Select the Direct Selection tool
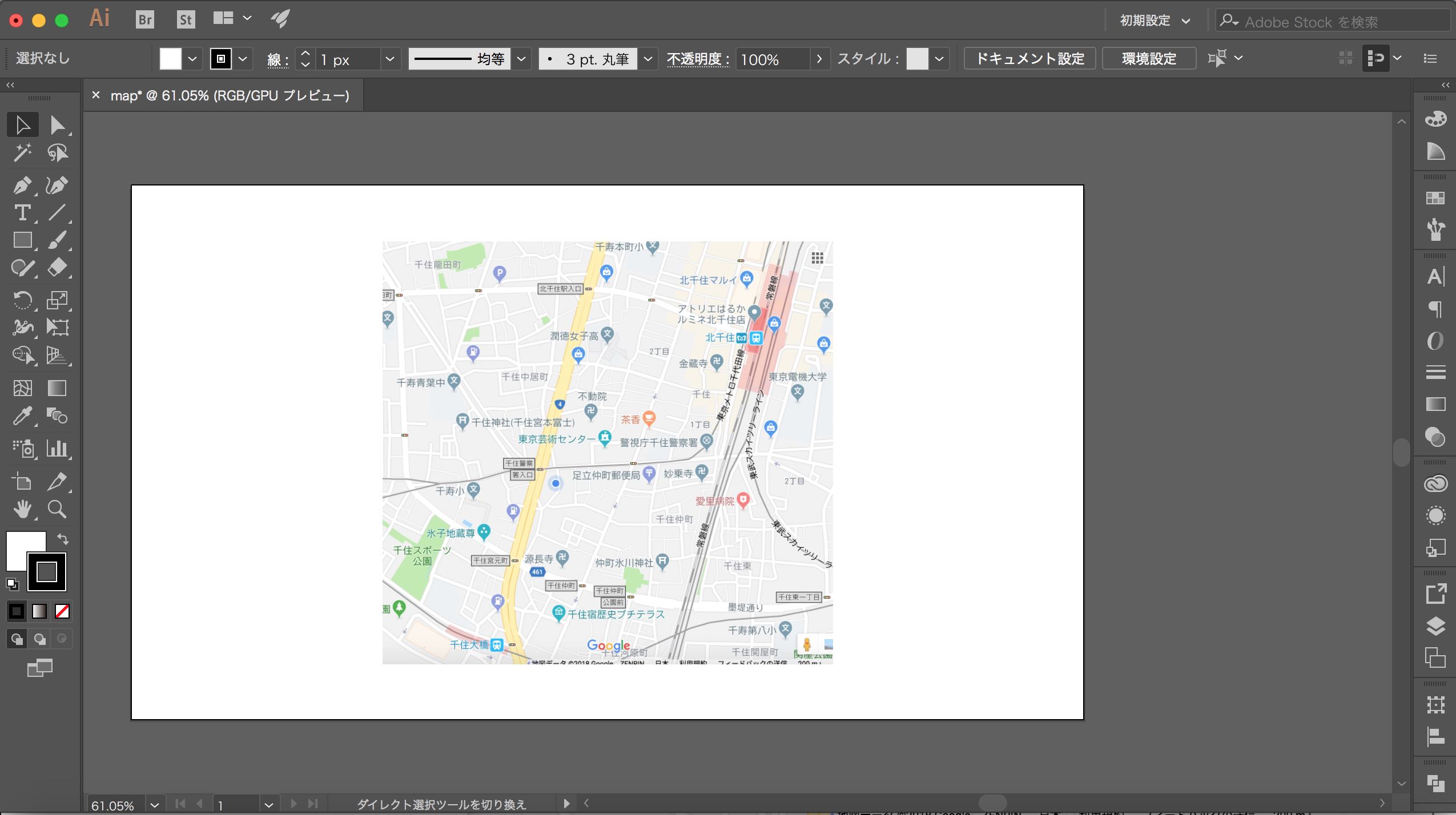Screen dimensions: 1456x815 (57, 124)
